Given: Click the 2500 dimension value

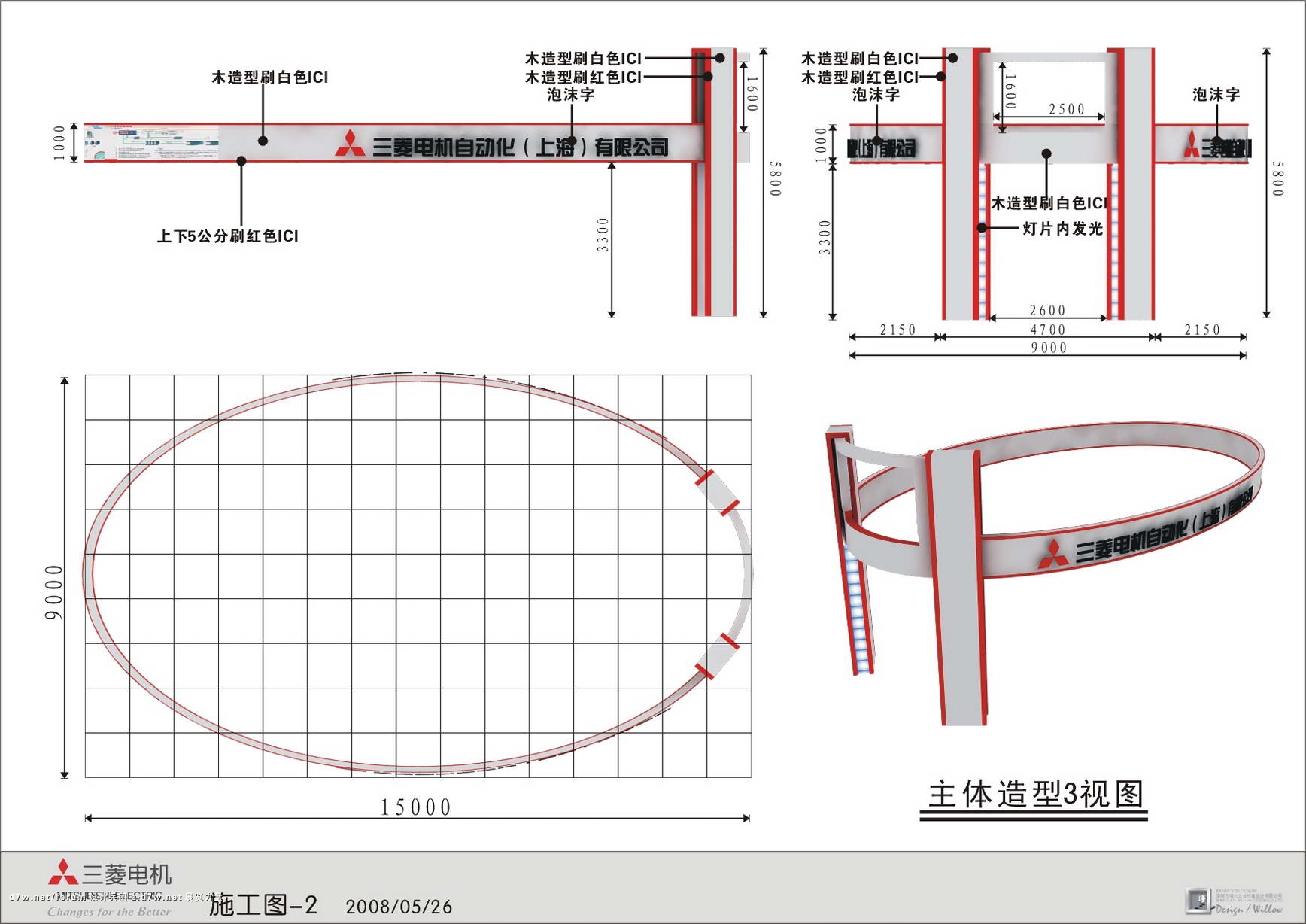Looking at the screenshot, I should [x=1067, y=109].
